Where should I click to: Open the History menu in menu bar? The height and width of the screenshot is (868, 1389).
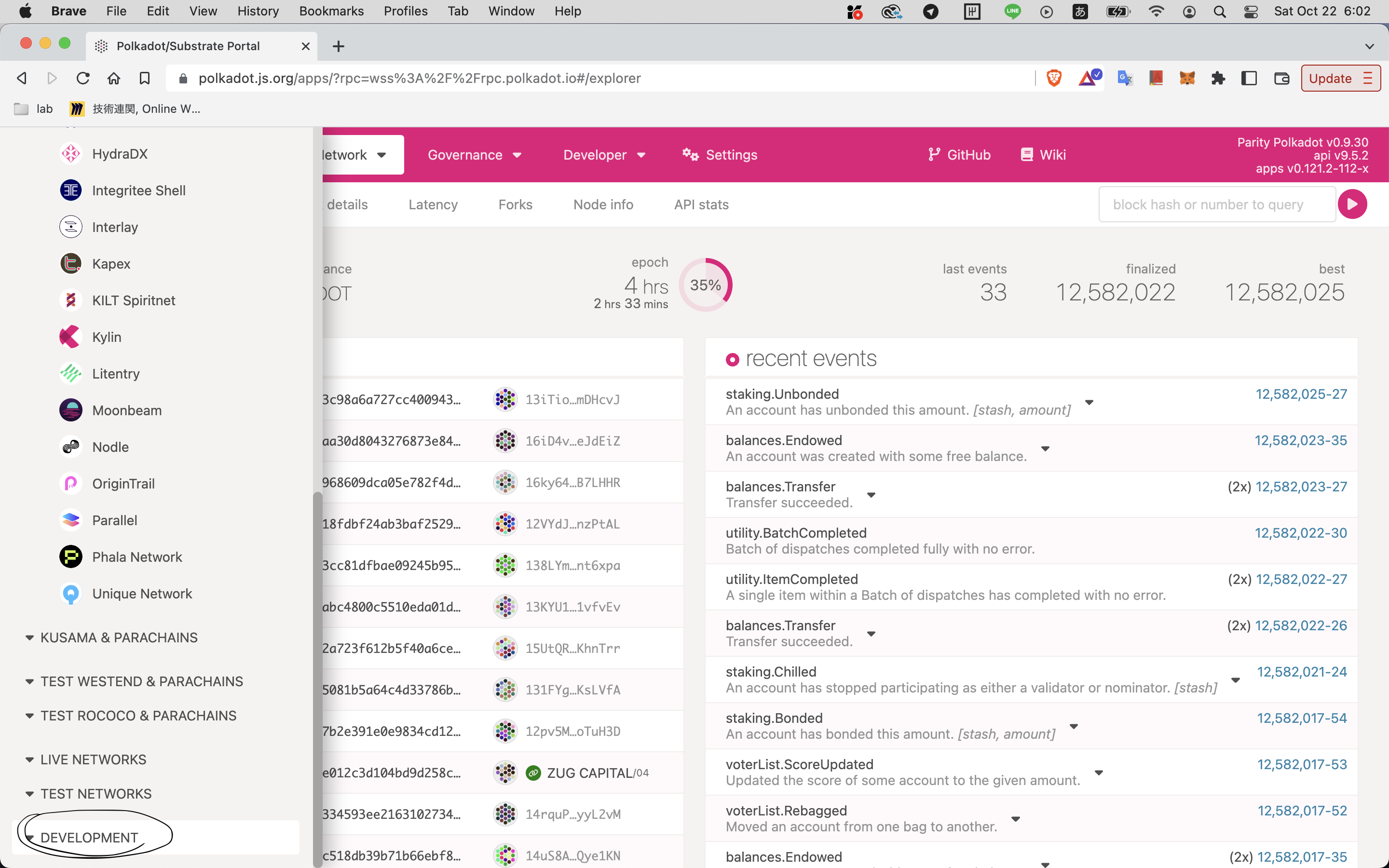coord(258,11)
